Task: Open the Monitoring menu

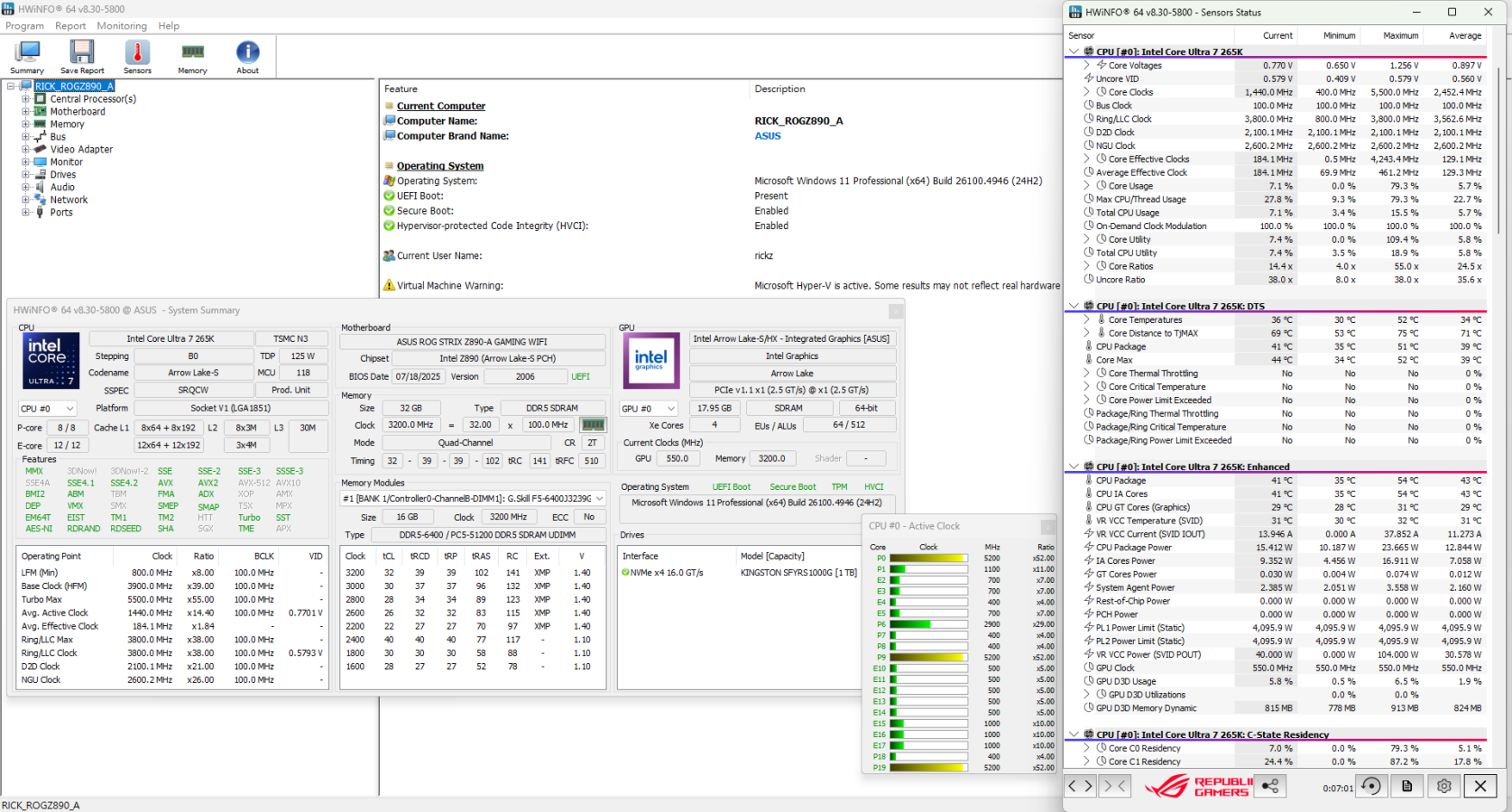Action: click(122, 26)
